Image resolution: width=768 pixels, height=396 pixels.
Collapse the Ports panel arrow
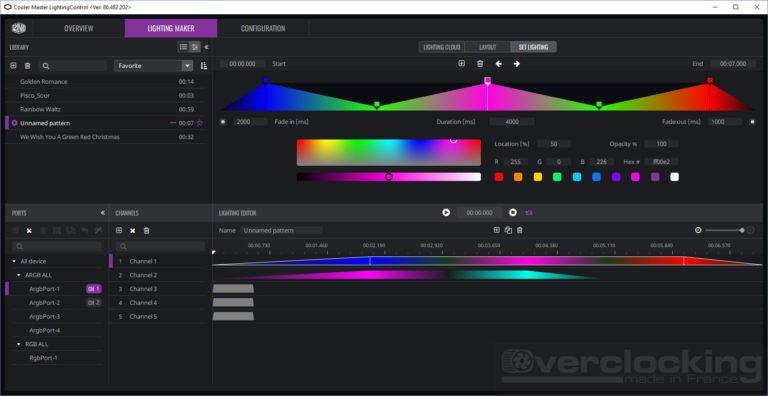(x=102, y=213)
